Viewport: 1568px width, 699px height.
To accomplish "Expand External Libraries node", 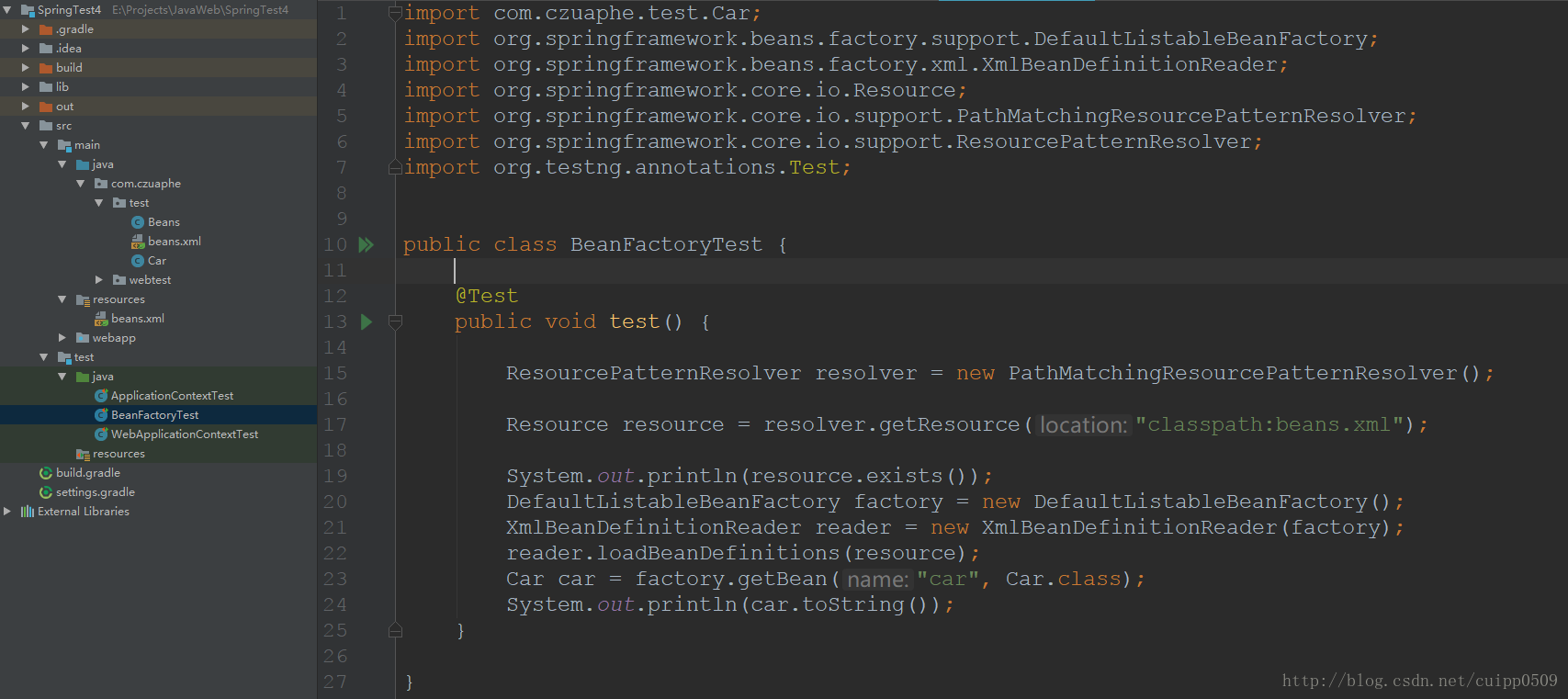I will tap(7, 512).
